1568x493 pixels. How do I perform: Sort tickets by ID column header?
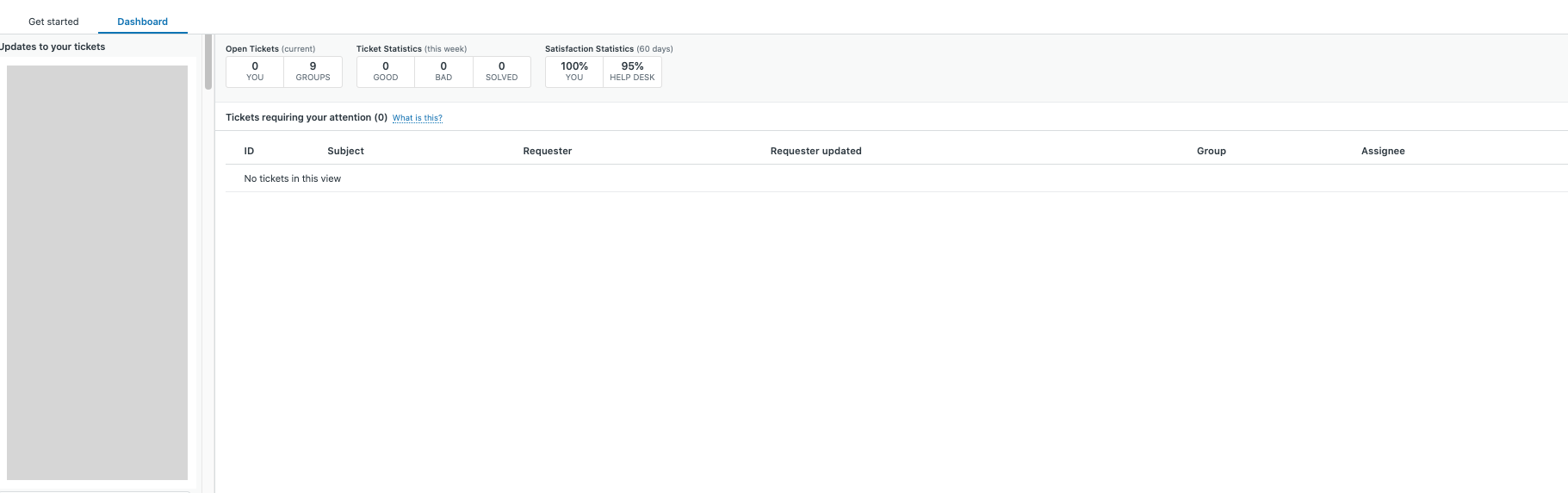click(249, 151)
